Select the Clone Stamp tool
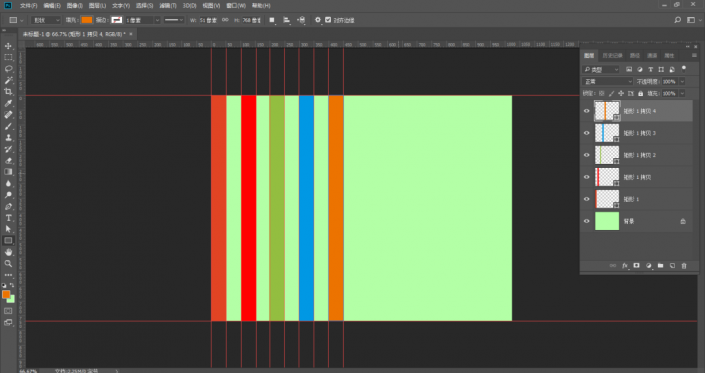 coord(8,138)
